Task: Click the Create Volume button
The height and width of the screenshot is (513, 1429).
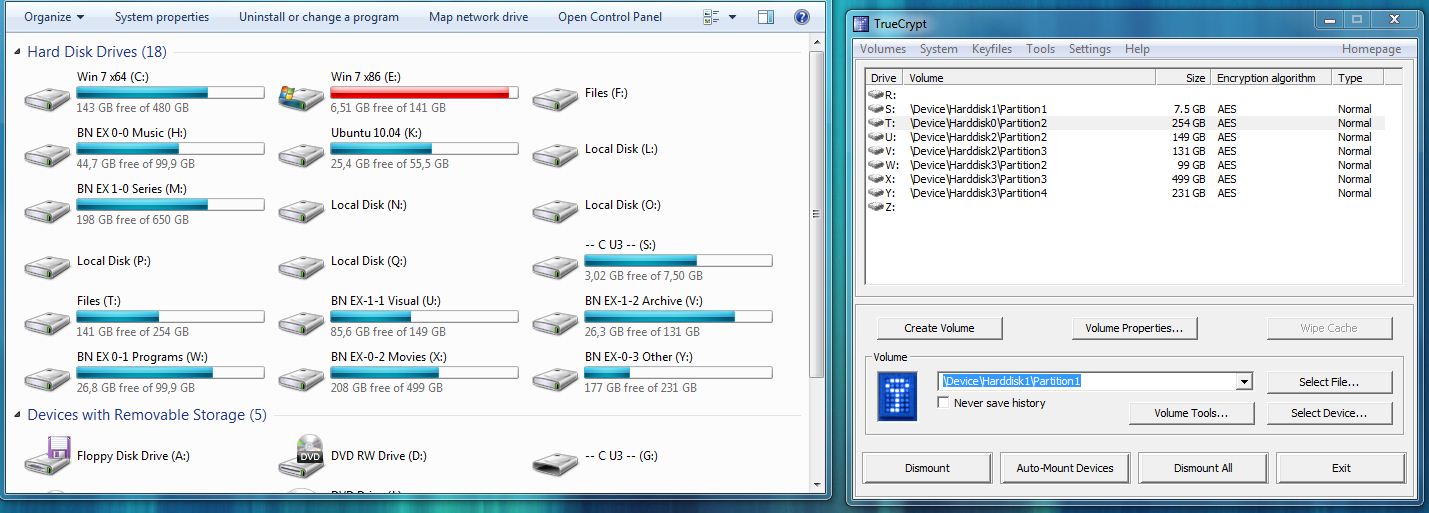Action: 939,328
